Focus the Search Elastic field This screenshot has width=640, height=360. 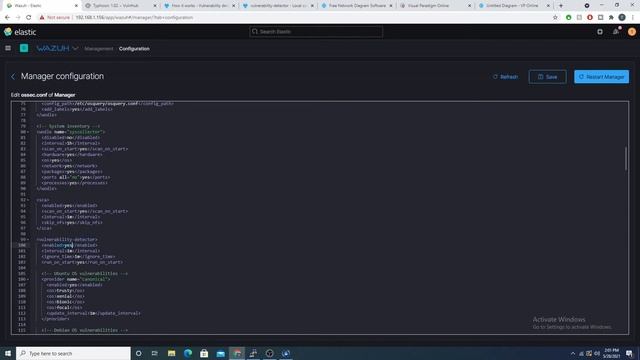(x=316, y=31)
